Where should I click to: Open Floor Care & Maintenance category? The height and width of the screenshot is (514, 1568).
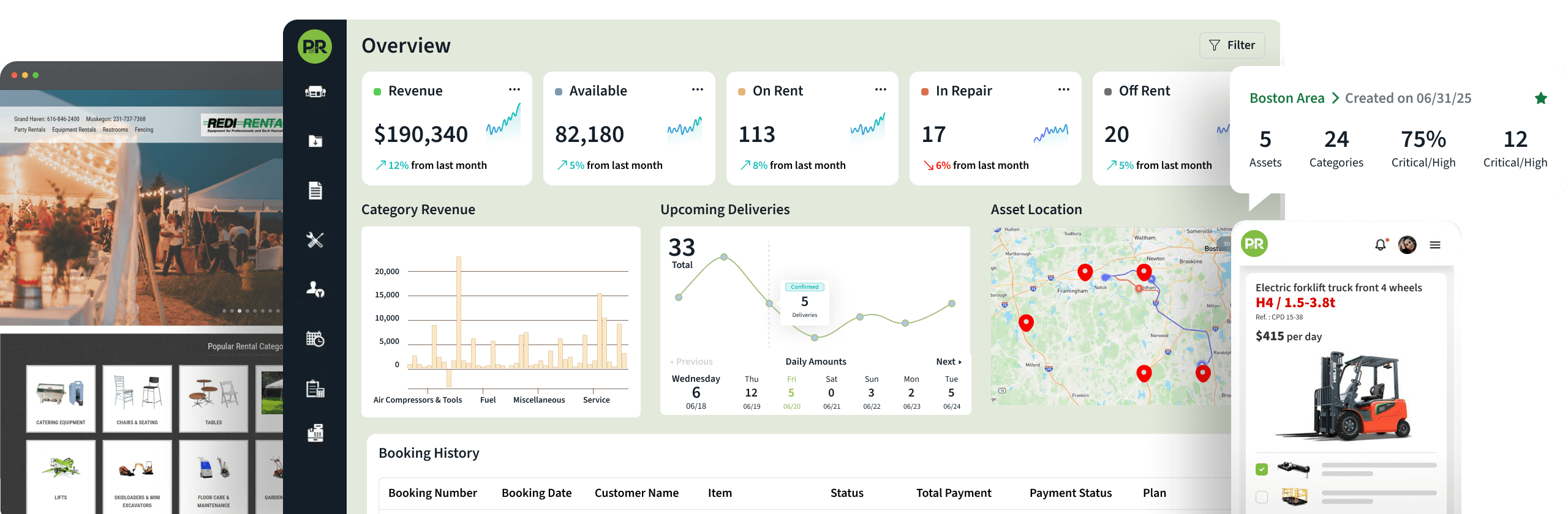click(x=214, y=477)
